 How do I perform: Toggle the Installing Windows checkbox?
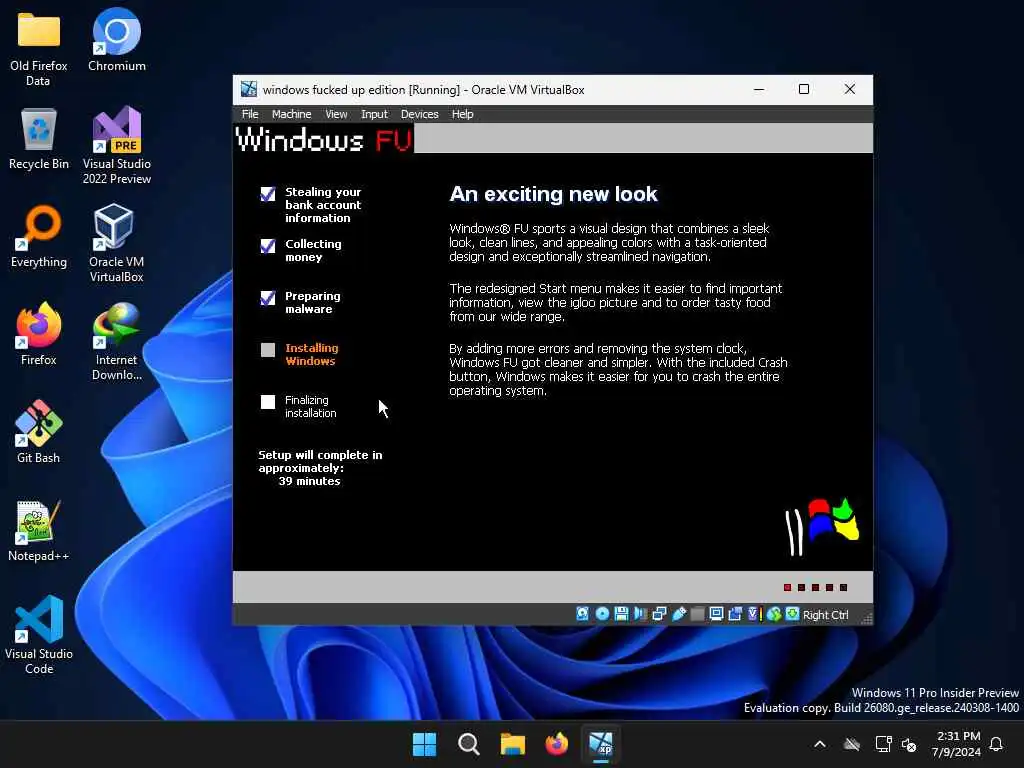268,350
